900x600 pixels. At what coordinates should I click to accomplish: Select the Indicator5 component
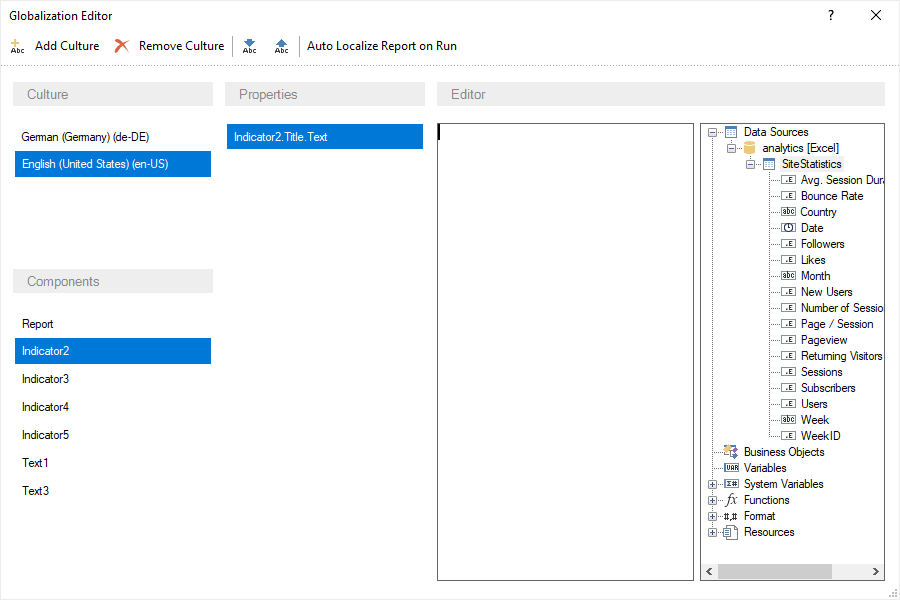(x=113, y=435)
